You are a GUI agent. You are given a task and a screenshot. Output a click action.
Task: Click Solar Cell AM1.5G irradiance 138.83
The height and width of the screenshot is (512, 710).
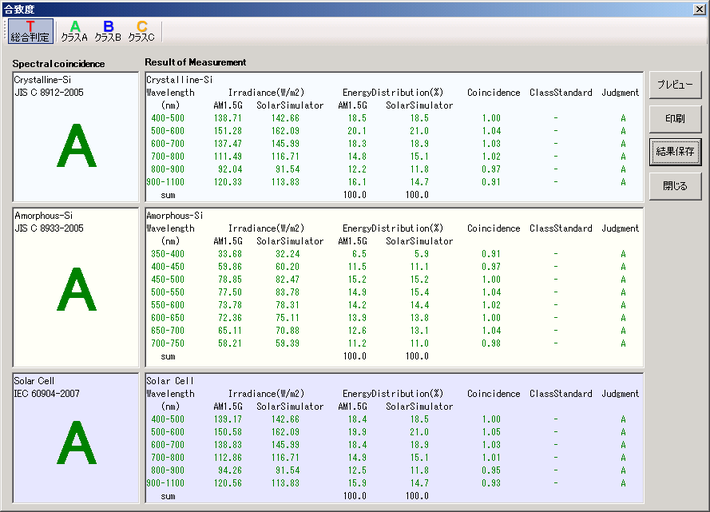coord(228,445)
